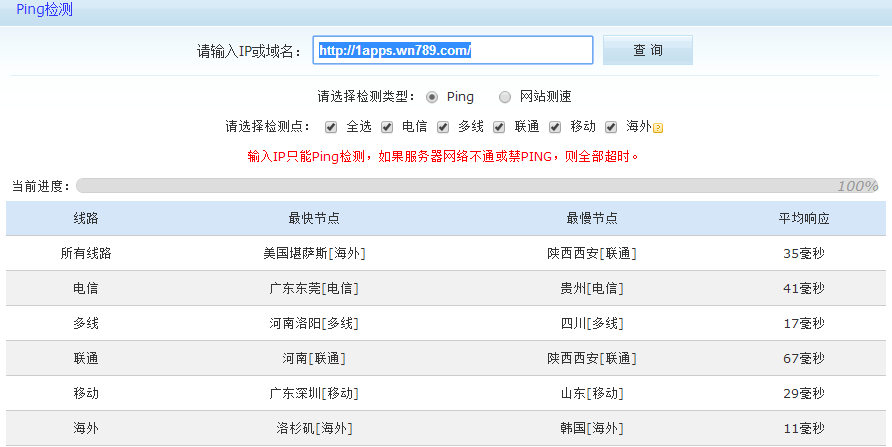Select the Ping radio button

(432, 97)
